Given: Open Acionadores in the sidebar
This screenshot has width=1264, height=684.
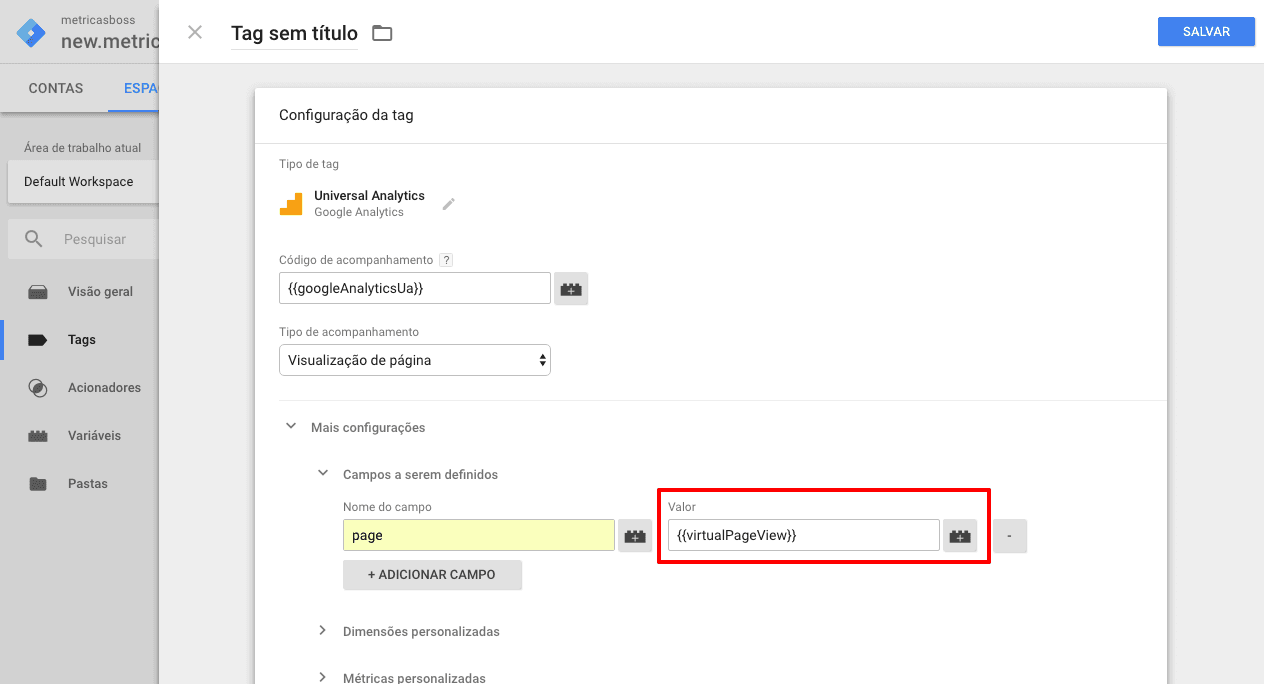Looking at the screenshot, I should pos(104,388).
